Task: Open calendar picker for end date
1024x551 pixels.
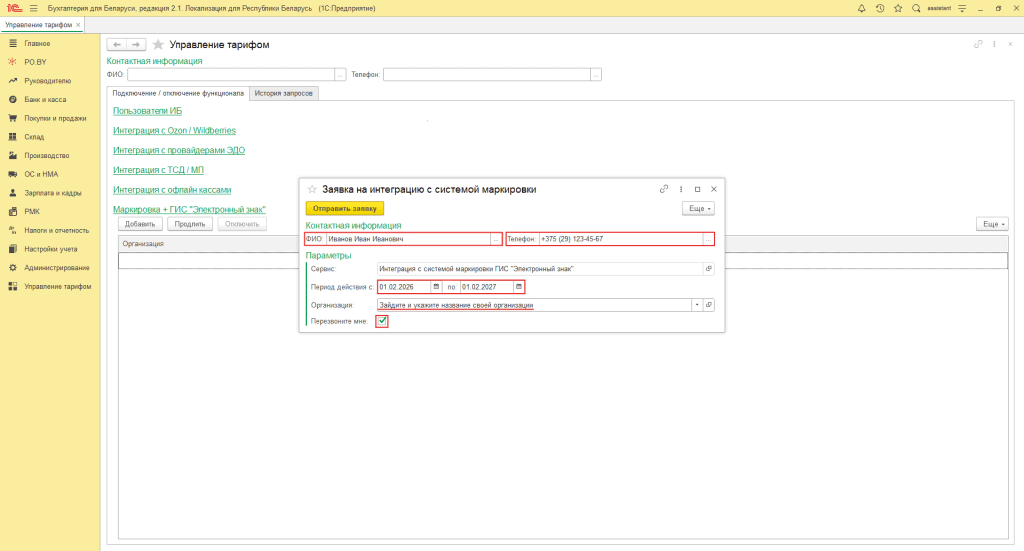Action: coord(518,287)
